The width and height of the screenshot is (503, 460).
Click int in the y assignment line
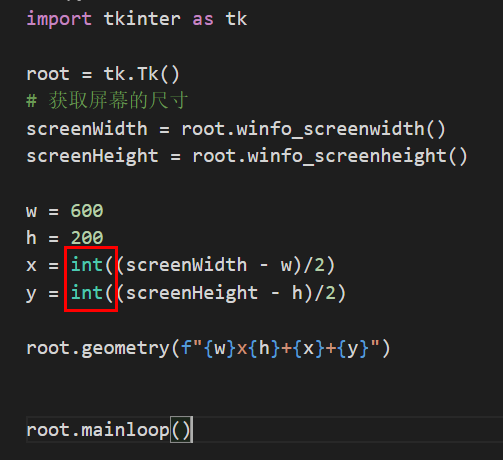(x=87, y=293)
